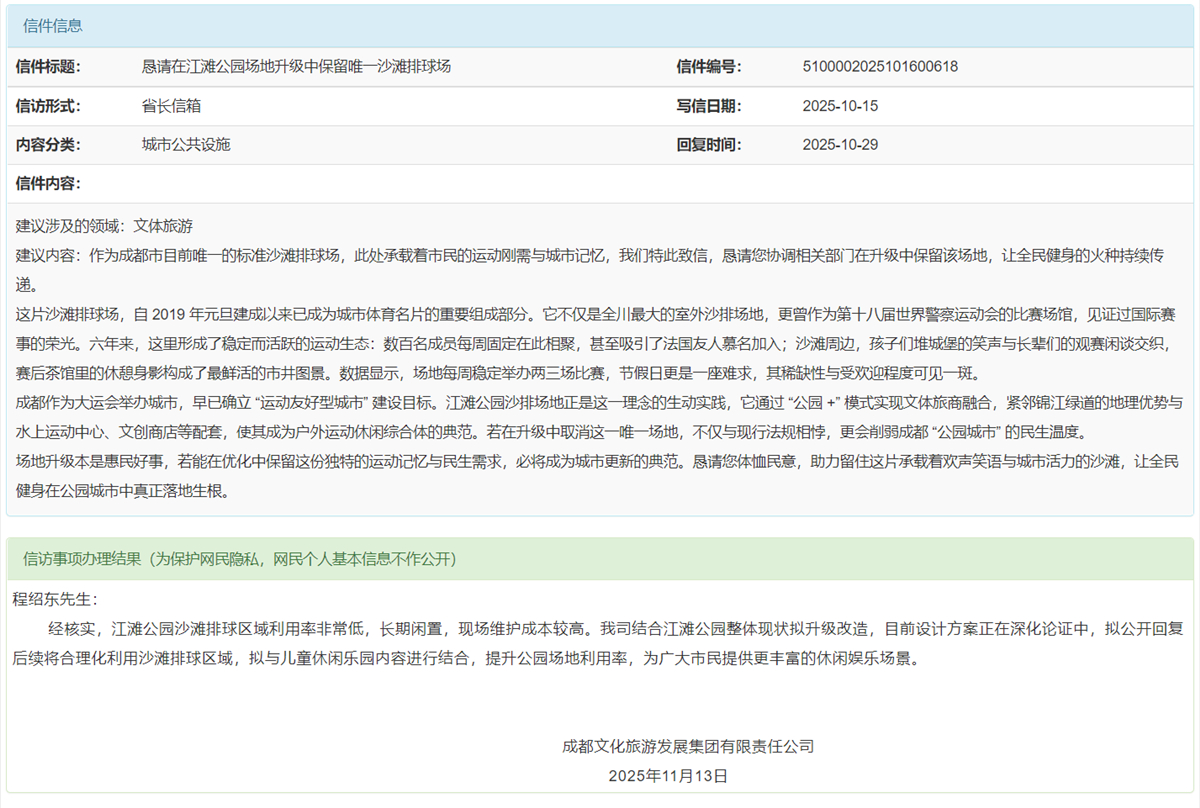This screenshot has width=1200, height=808.
Task: Click the 内容分类 field label
Action: tap(48, 145)
